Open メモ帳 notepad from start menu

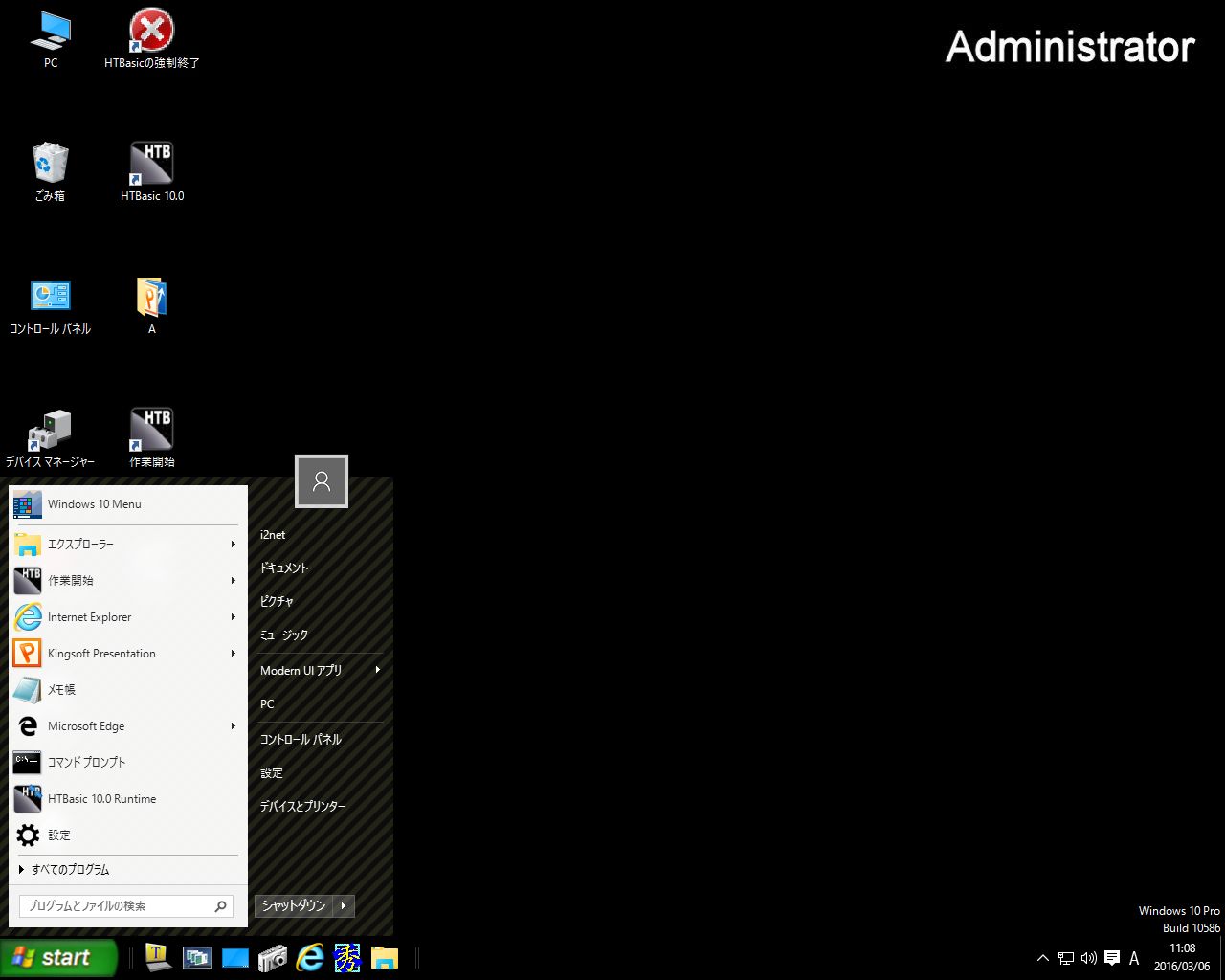tap(126, 690)
